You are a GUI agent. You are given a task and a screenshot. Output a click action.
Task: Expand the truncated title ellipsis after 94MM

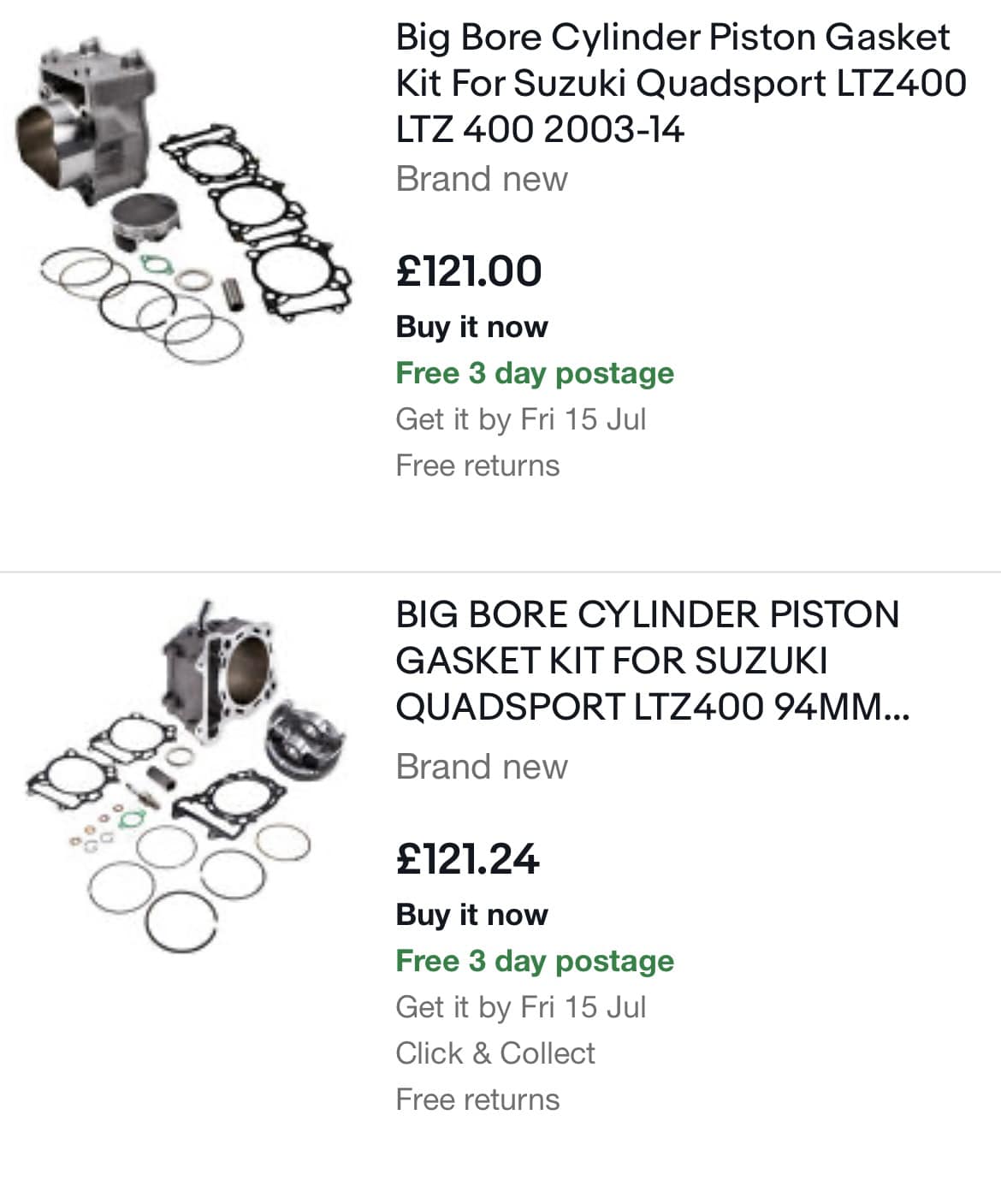(x=897, y=708)
